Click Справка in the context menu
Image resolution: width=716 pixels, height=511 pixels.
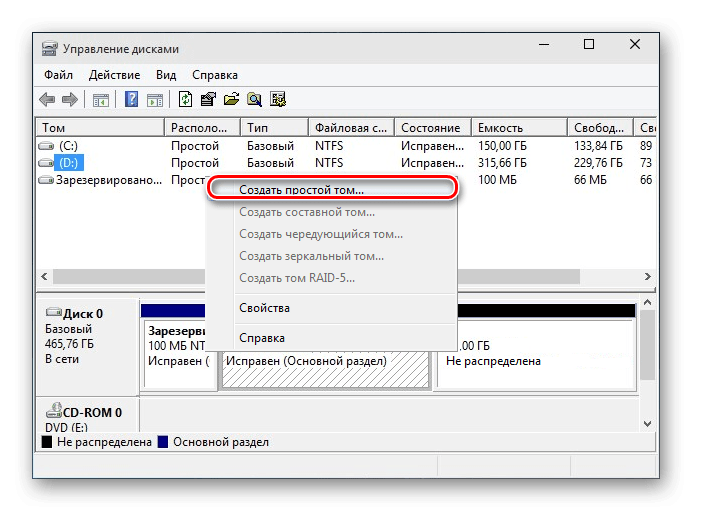262,338
